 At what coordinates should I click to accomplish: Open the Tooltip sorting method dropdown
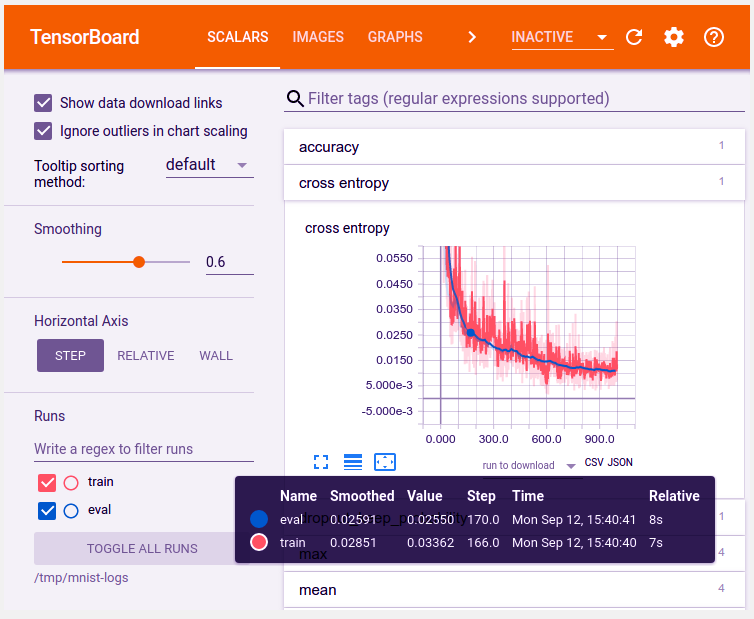[209, 165]
